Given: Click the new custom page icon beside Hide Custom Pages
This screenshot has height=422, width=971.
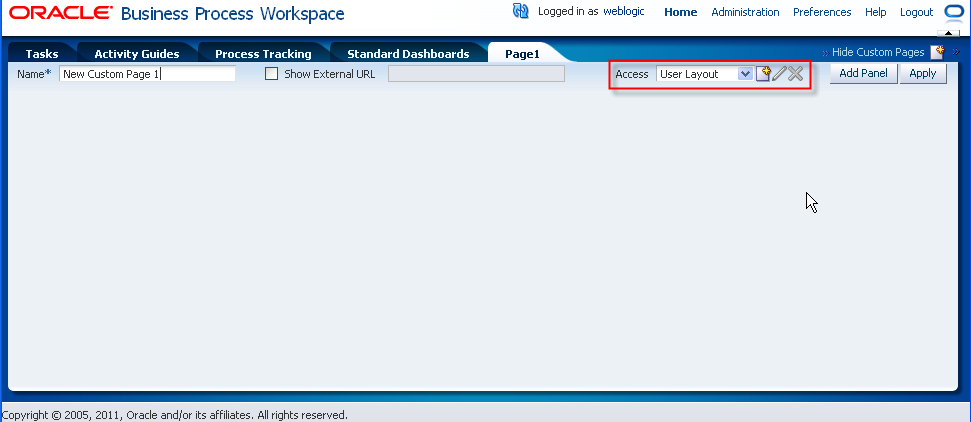Looking at the screenshot, I should (938, 52).
